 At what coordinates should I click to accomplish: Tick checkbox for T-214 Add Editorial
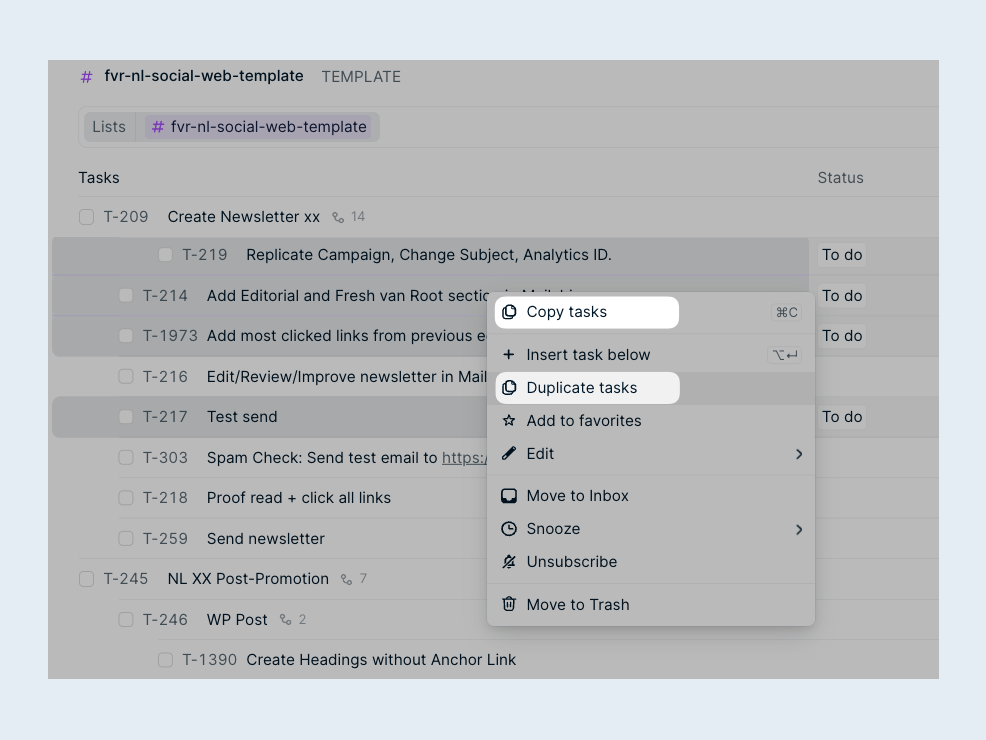click(126, 295)
